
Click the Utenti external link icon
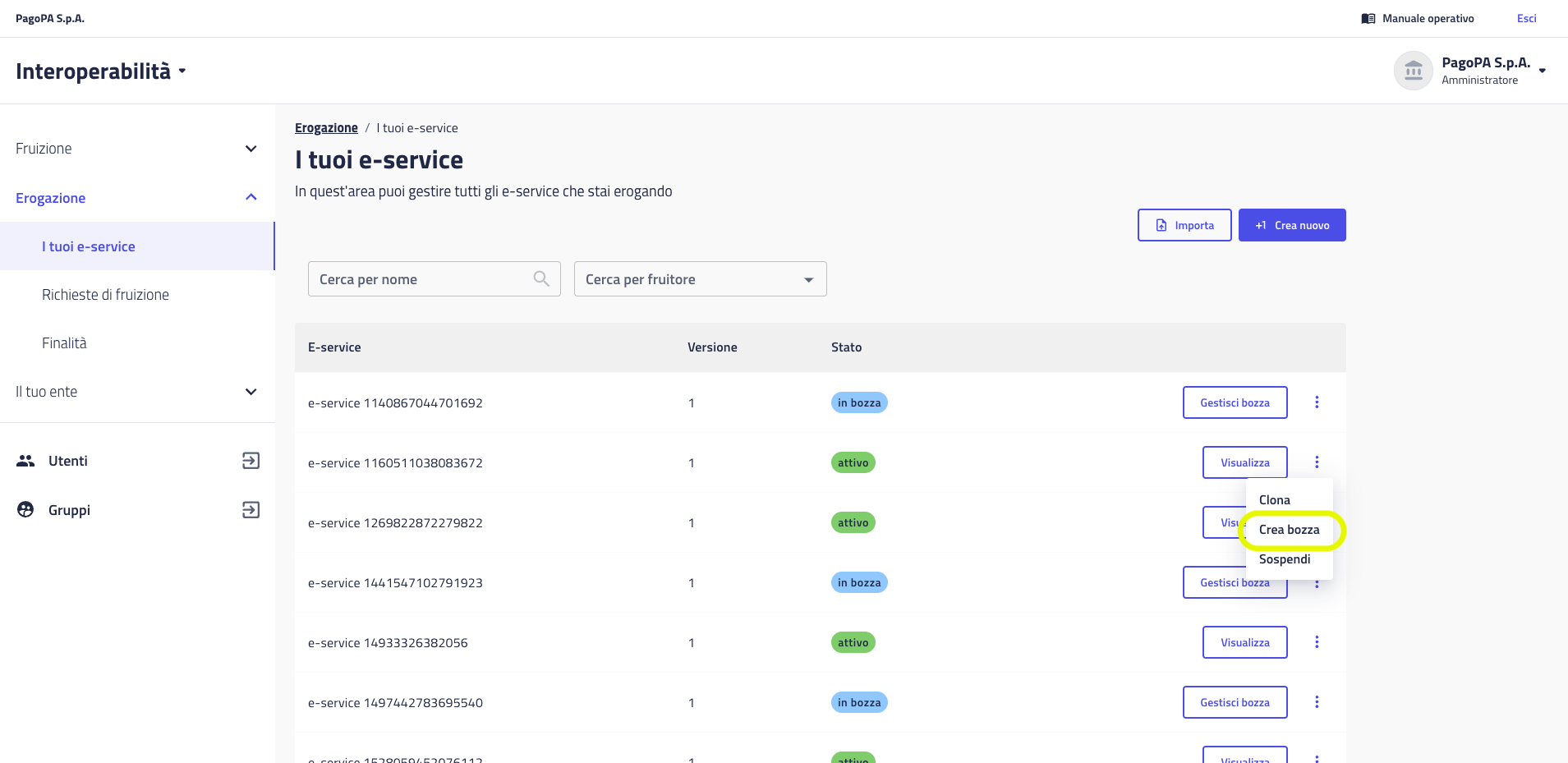[251, 461]
